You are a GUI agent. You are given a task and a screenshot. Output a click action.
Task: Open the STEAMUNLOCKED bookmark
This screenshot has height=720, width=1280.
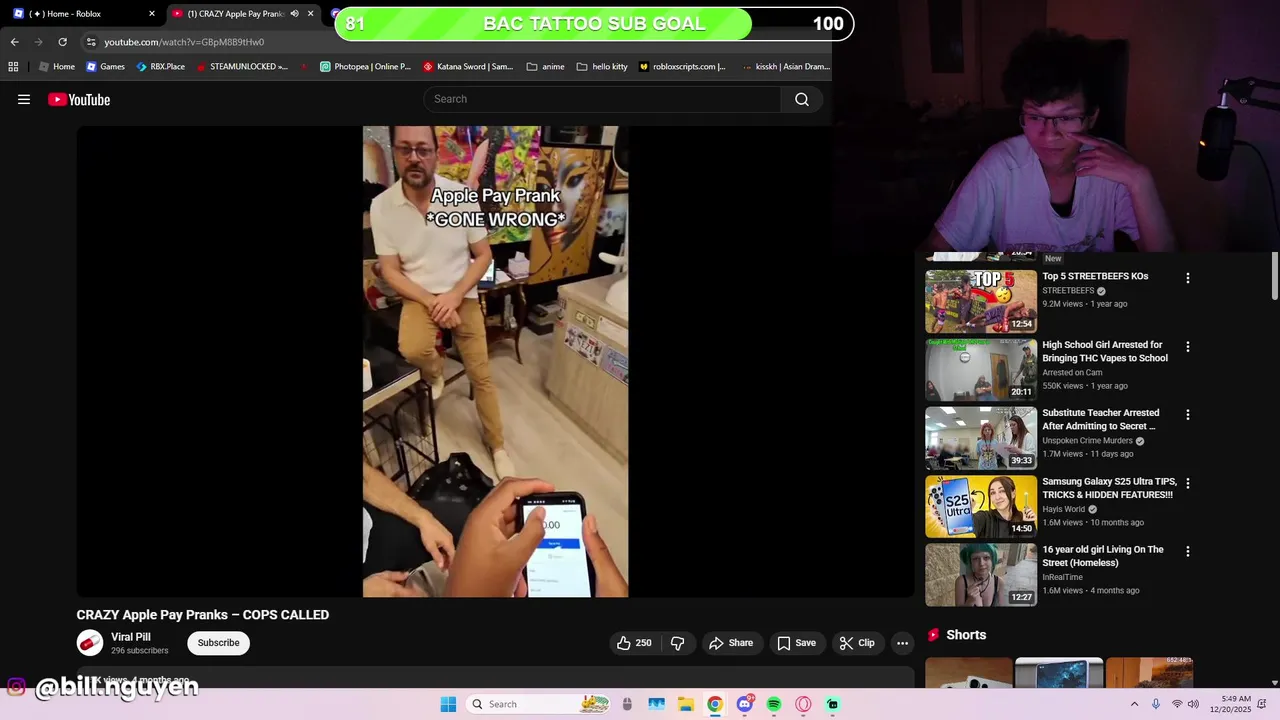242,67
